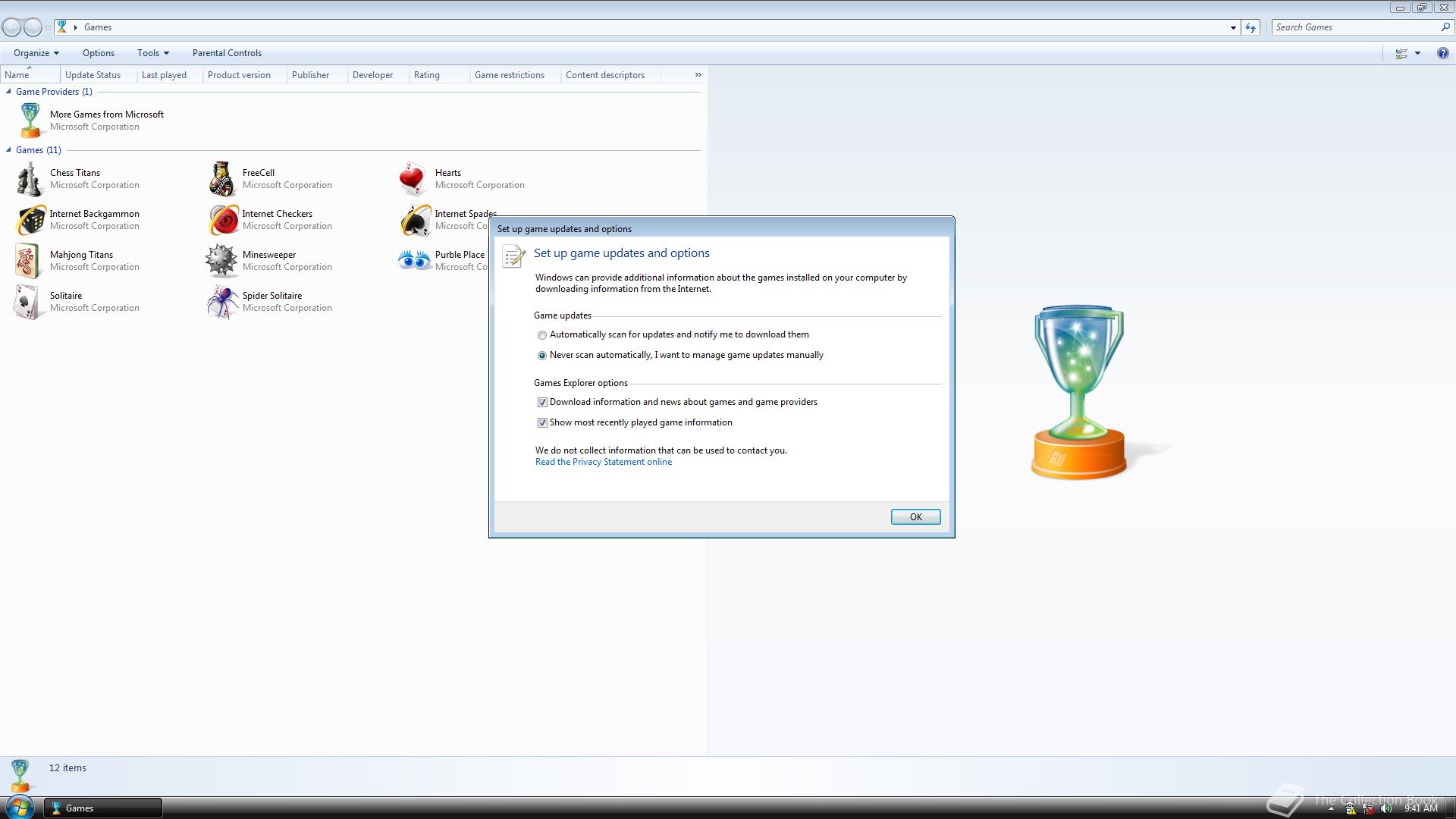
Task: Click the volume speaker tray icon
Action: tap(1386, 808)
